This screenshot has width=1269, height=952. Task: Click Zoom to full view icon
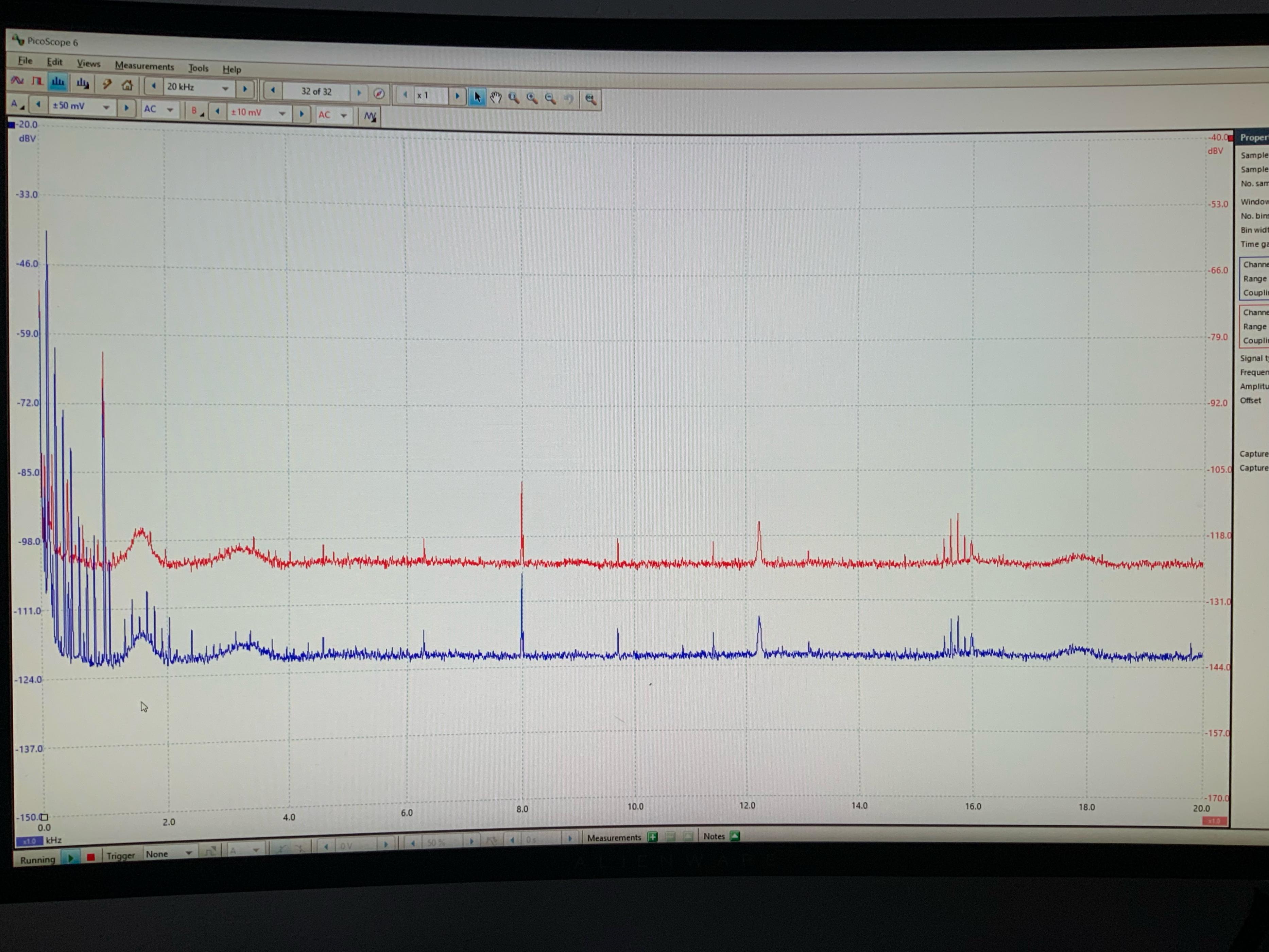point(590,99)
